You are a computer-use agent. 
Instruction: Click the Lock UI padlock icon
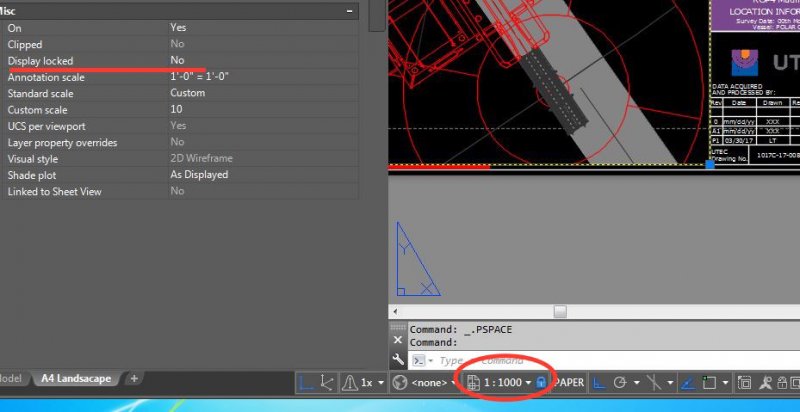(x=781, y=382)
